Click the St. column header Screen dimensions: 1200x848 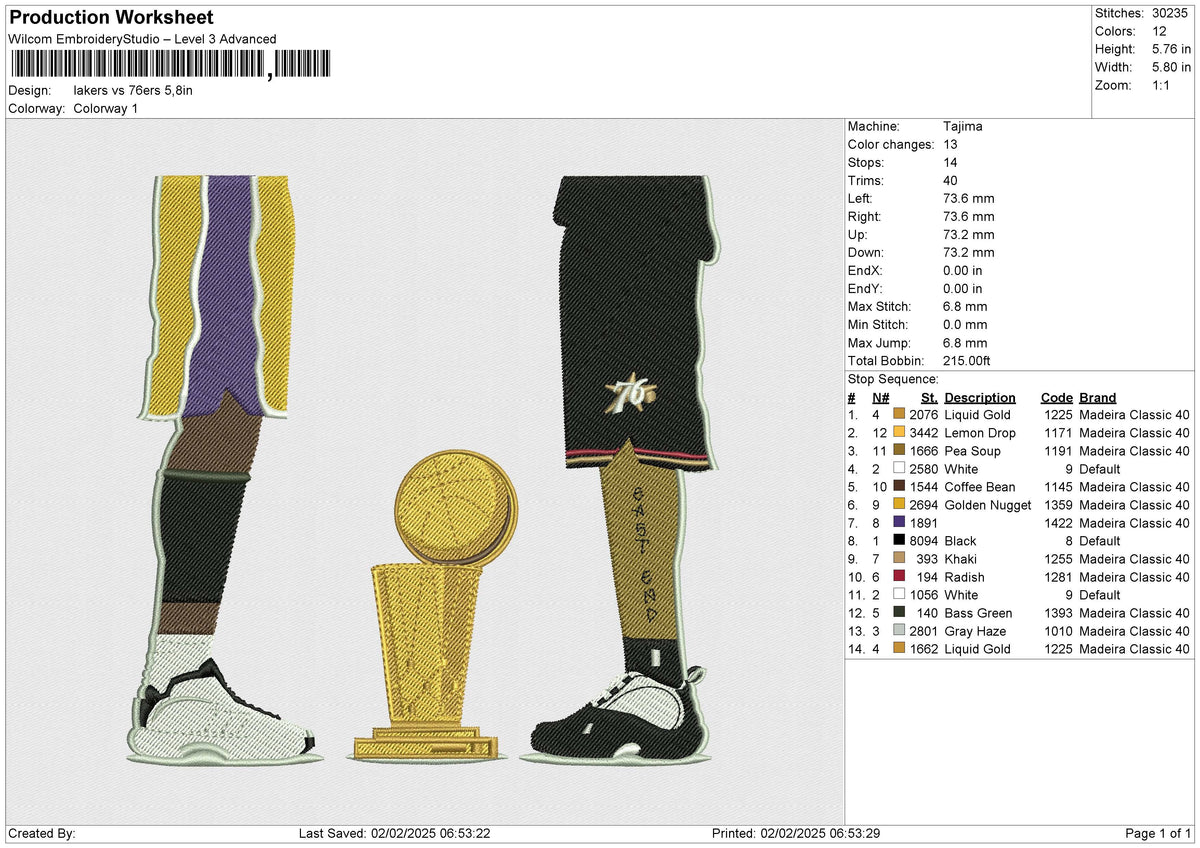[x=929, y=398]
